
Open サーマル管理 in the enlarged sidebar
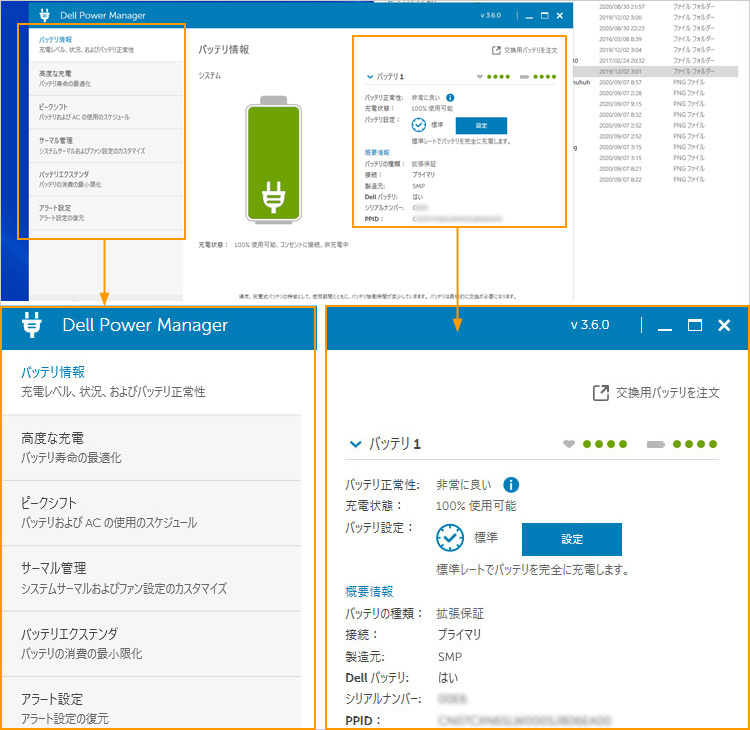pos(152,578)
